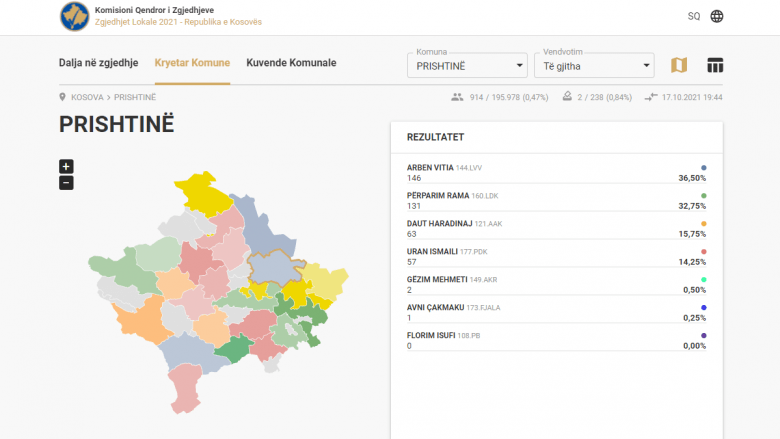This screenshot has width=780, height=439.
Task: Open the Komuna dropdown
Action: click(x=467, y=65)
